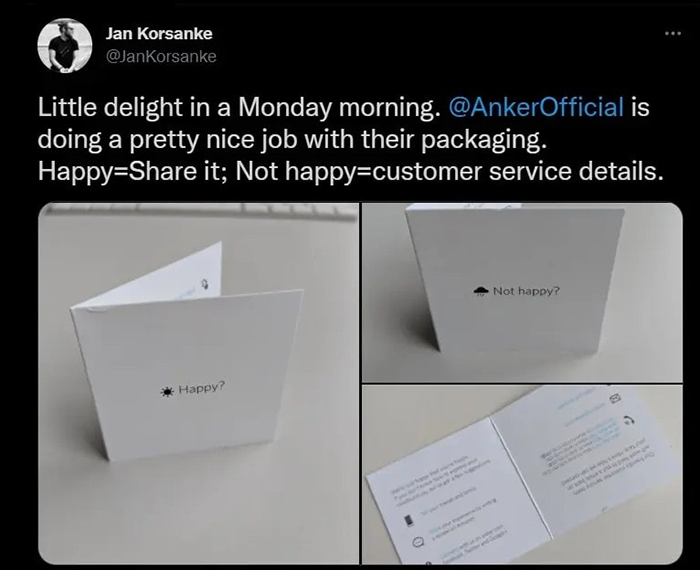Click the tweet line "Happy=Share it; Not happy=customer service details"
Screen dimensions: 700x570
[350, 171]
